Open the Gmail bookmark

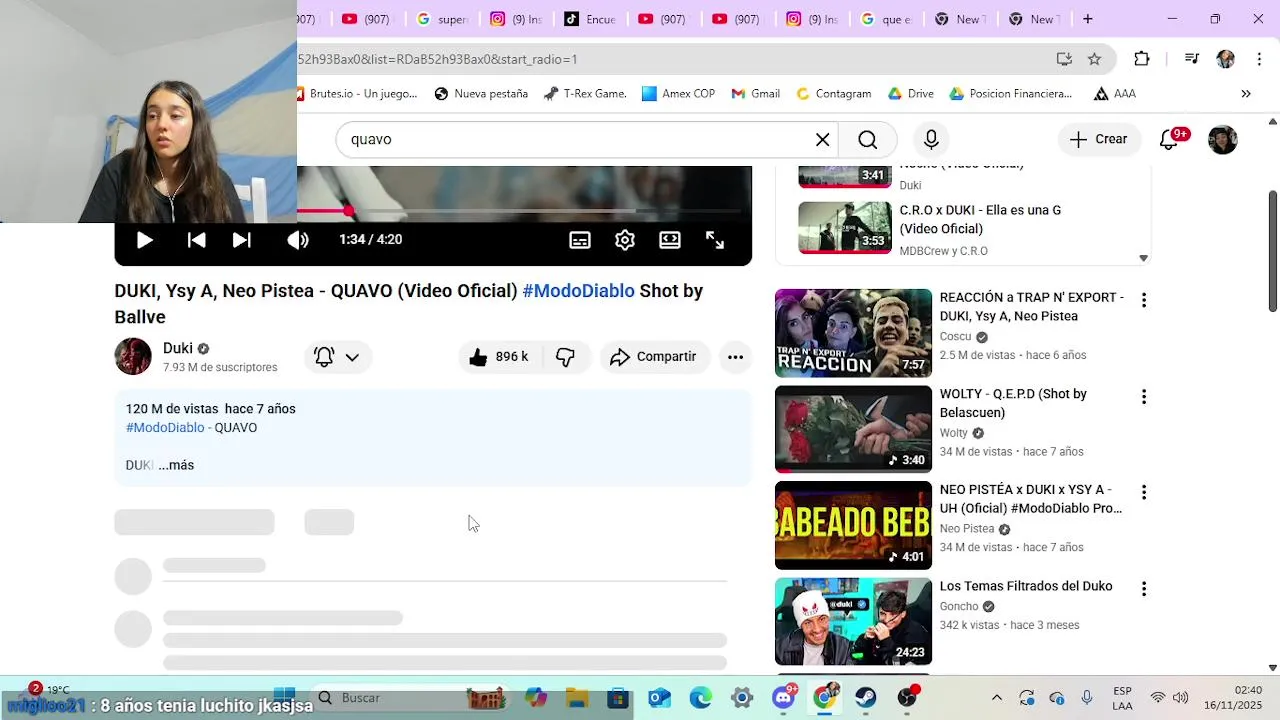tap(755, 94)
